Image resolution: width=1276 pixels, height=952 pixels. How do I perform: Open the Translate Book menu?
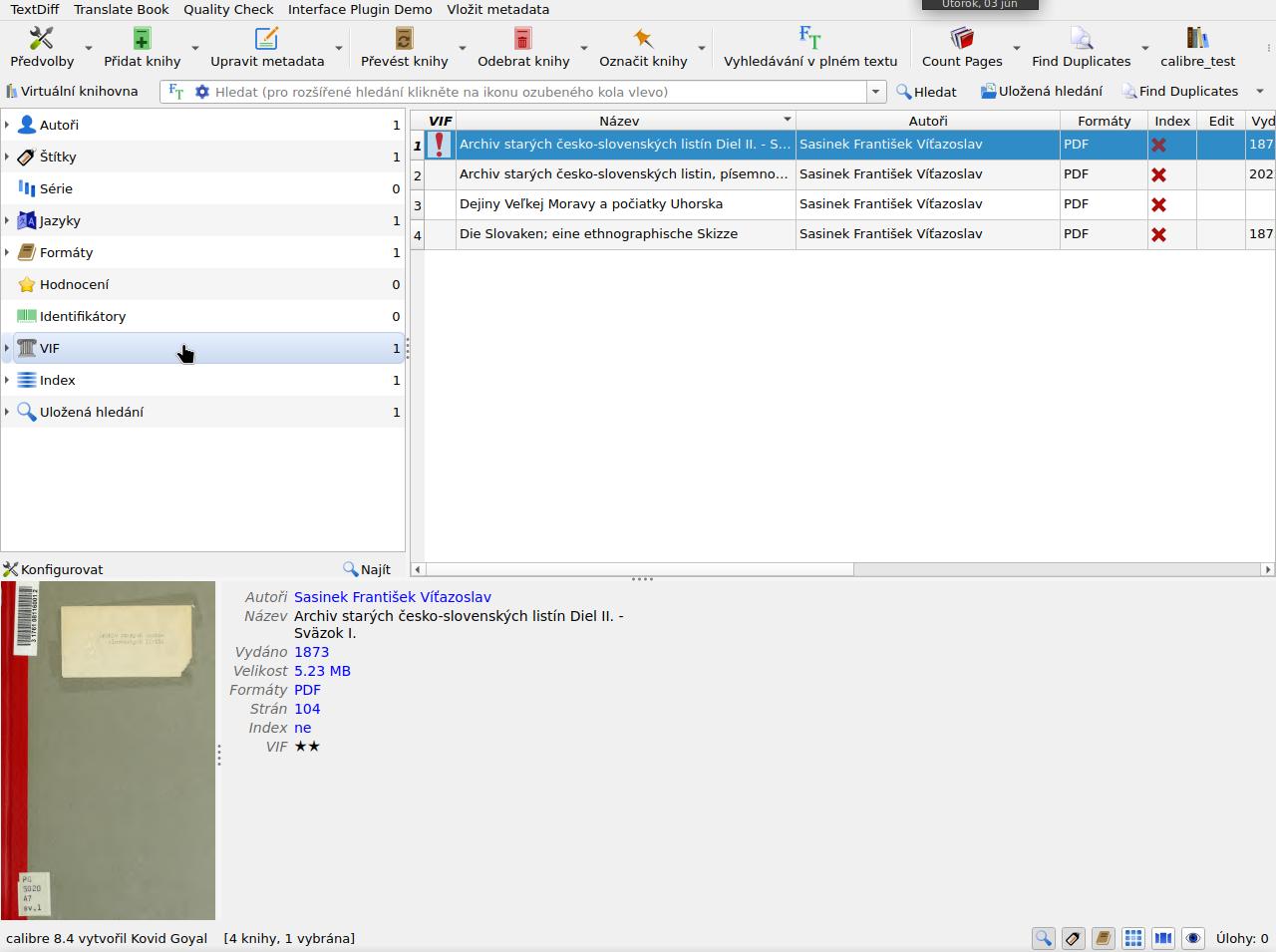point(122,9)
